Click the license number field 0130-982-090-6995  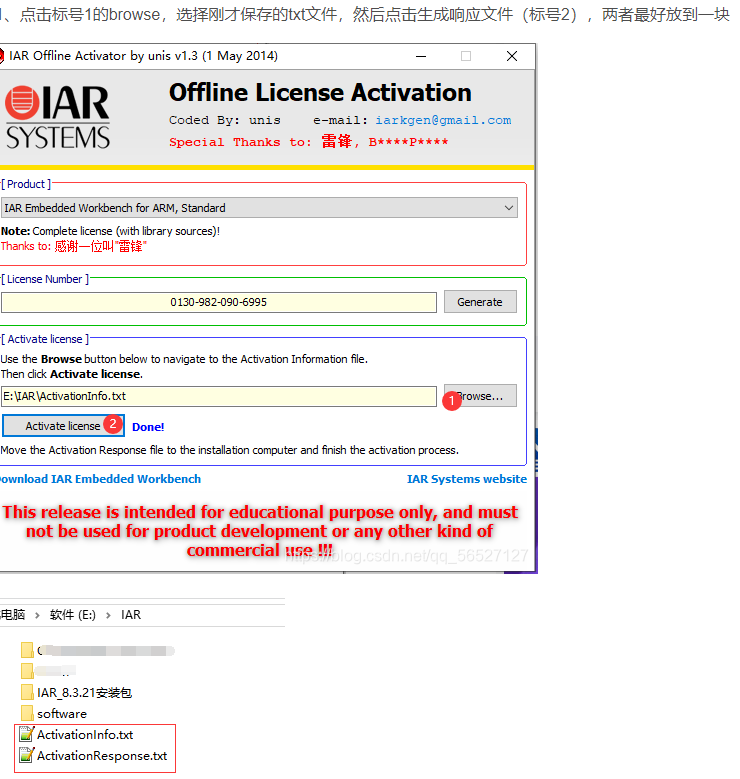tap(219, 302)
